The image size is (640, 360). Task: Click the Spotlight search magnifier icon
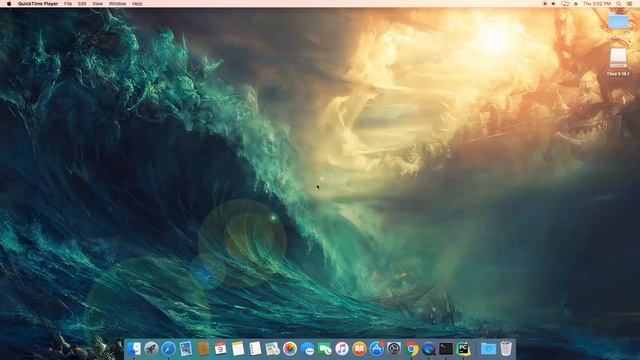coord(618,4)
